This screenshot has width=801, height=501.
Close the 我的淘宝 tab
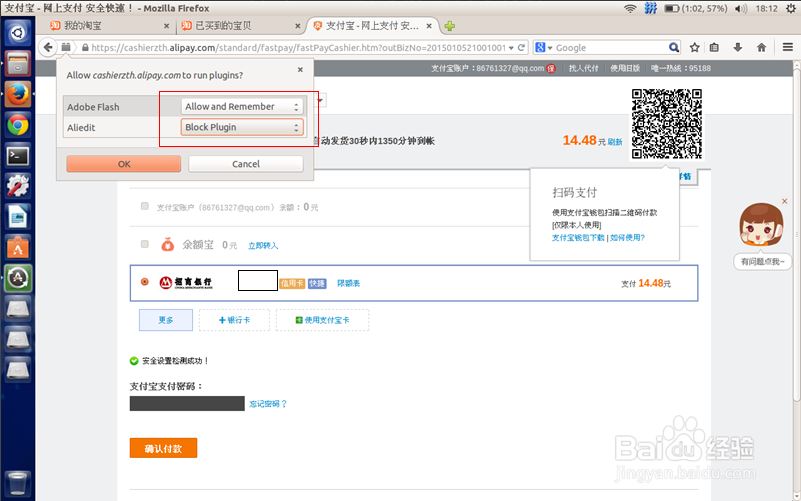coord(166,26)
